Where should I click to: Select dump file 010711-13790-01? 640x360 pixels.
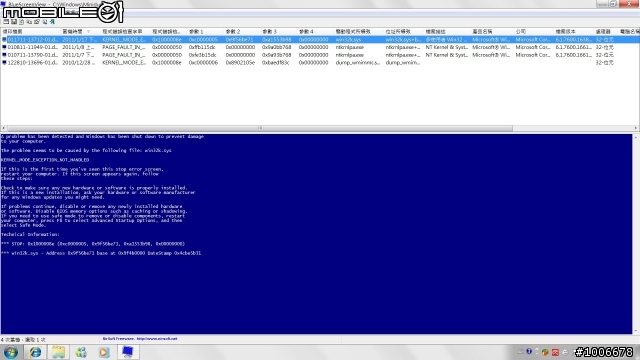click(x=33, y=55)
